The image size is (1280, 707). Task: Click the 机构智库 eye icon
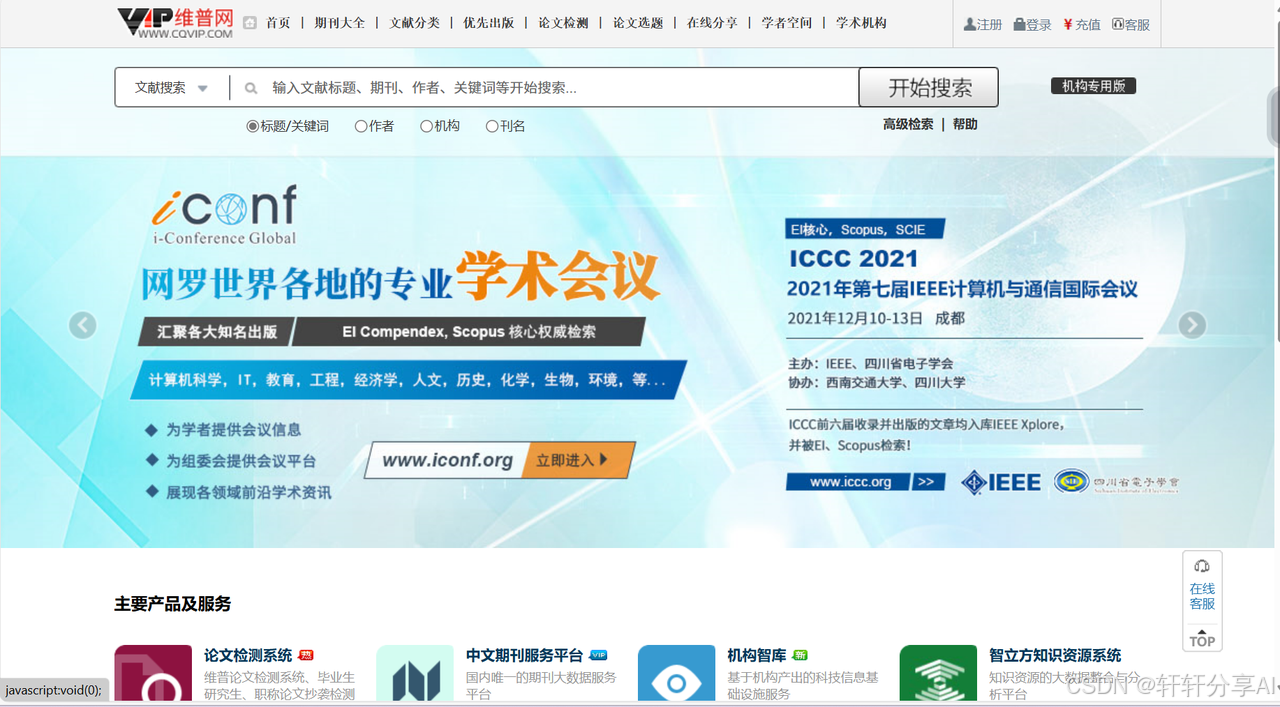click(x=676, y=674)
